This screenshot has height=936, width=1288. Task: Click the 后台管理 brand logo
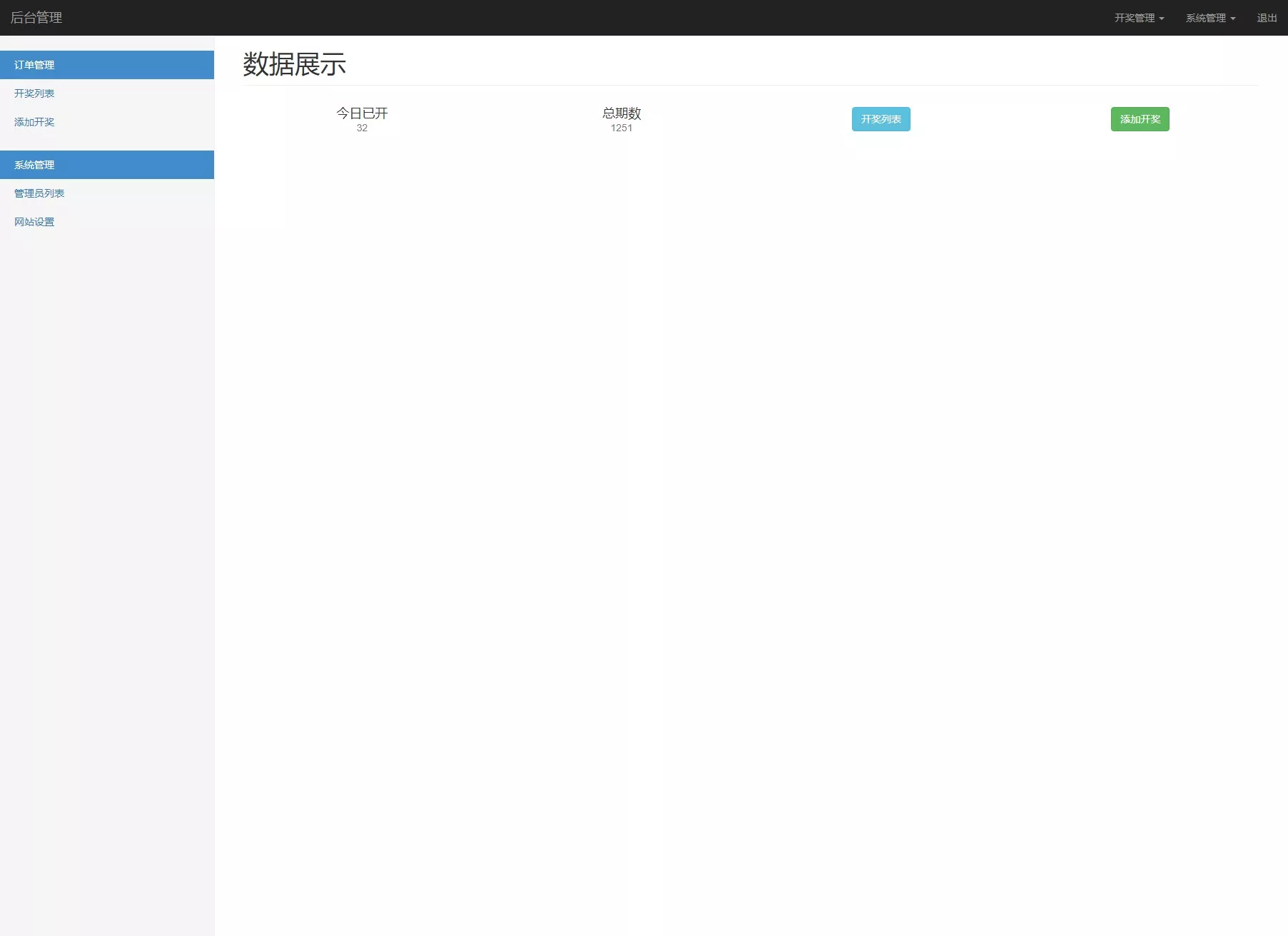[x=36, y=17]
